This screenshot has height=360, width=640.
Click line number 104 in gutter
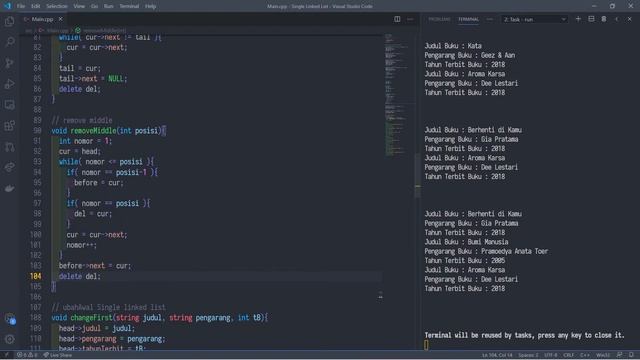(36, 276)
